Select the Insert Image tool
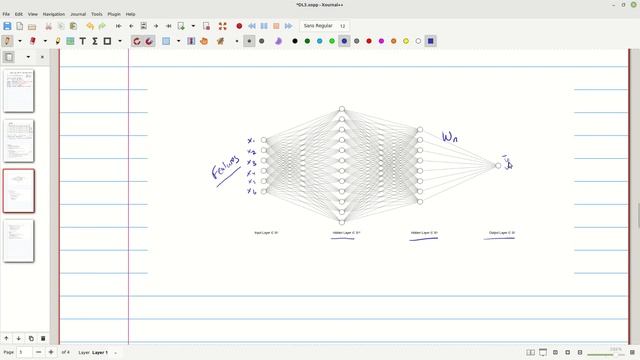640x360 pixels. tap(70, 41)
